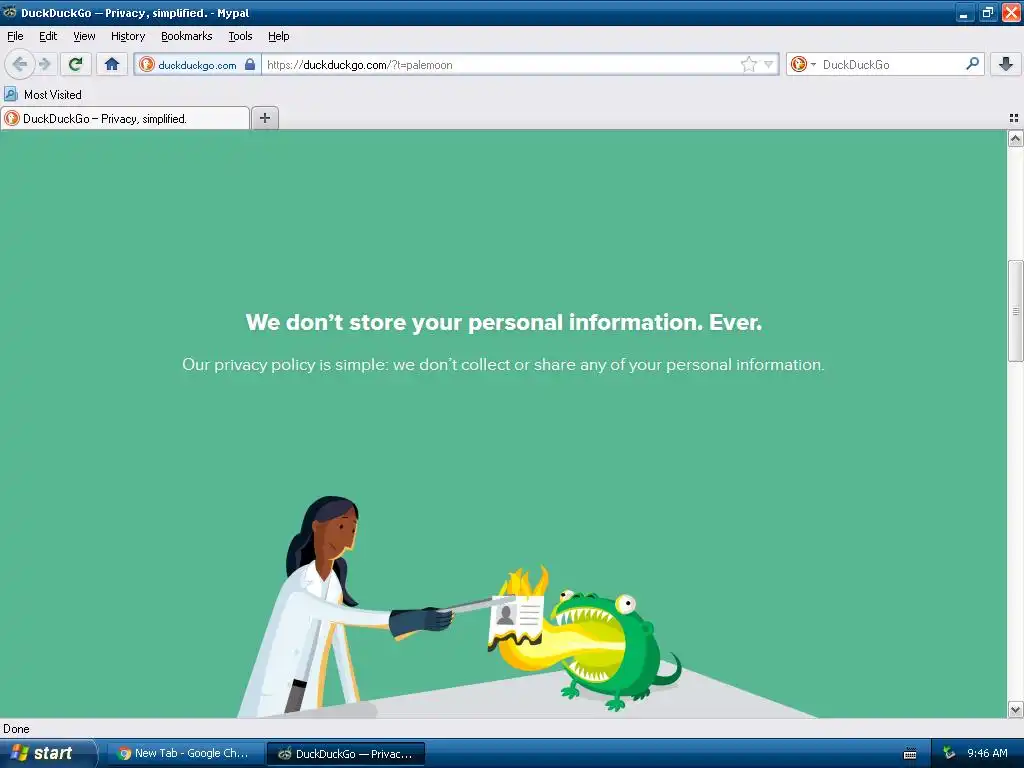The image size is (1024, 768).
Task: Click the search magnifier icon
Action: point(972,64)
